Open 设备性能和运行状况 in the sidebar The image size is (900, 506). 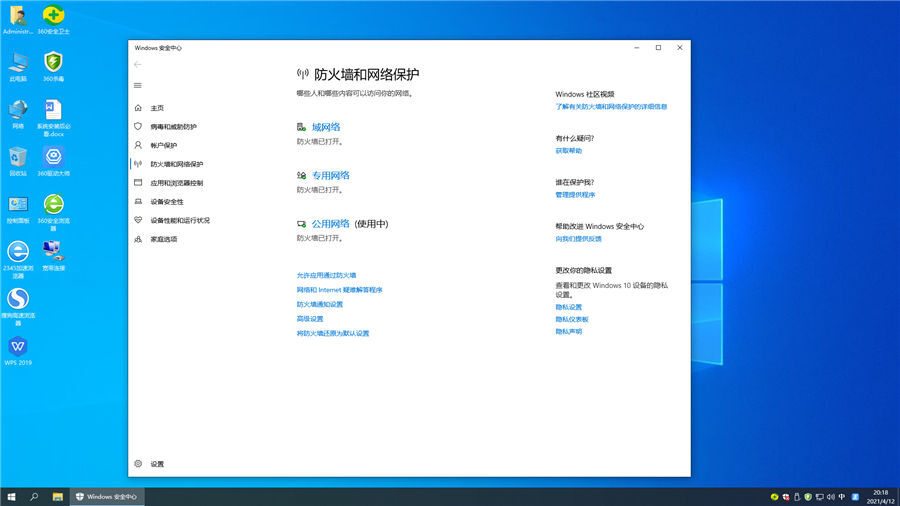point(180,220)
